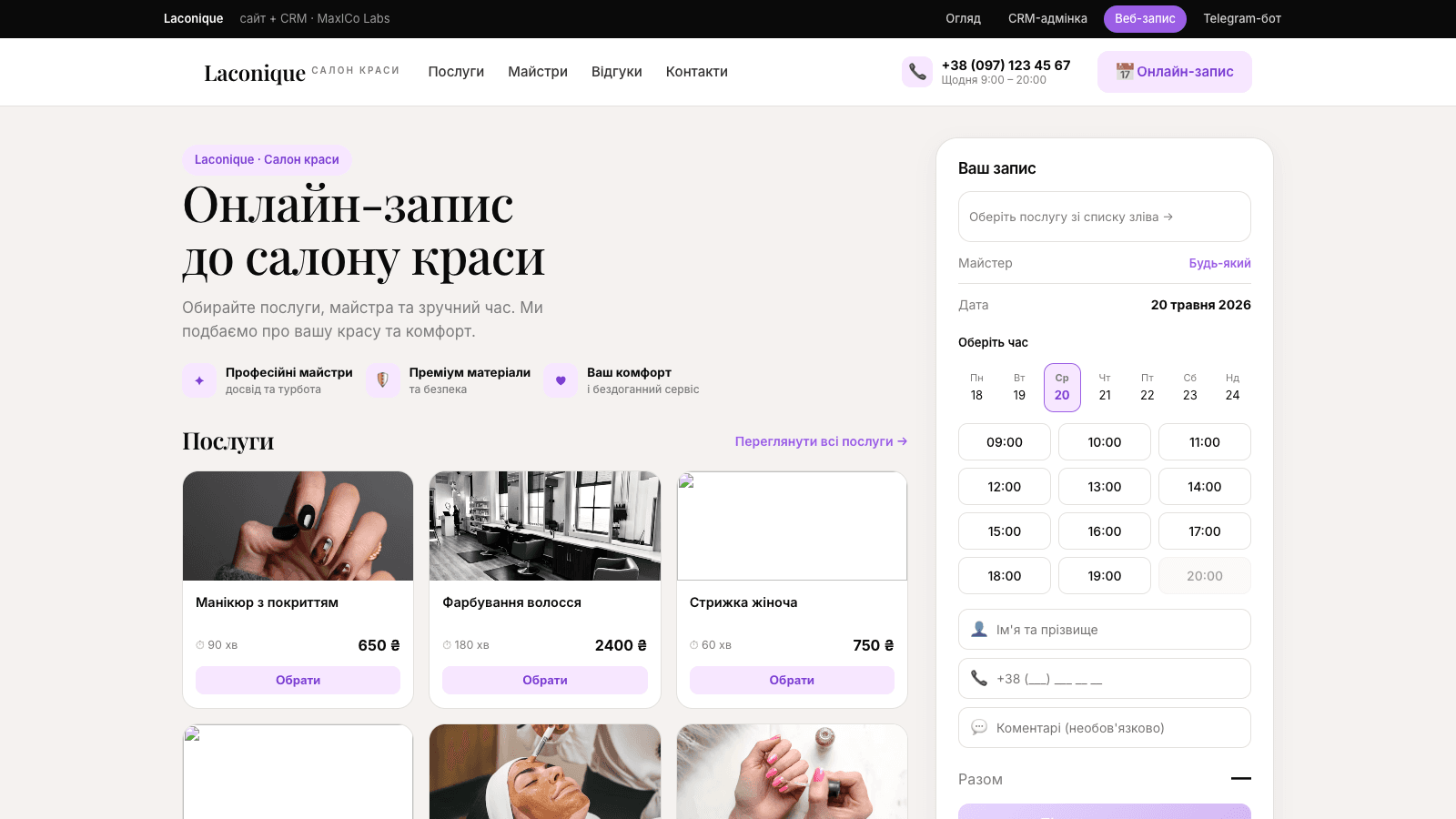Click the heart icon for Ваш комфорт

point(561,380)
